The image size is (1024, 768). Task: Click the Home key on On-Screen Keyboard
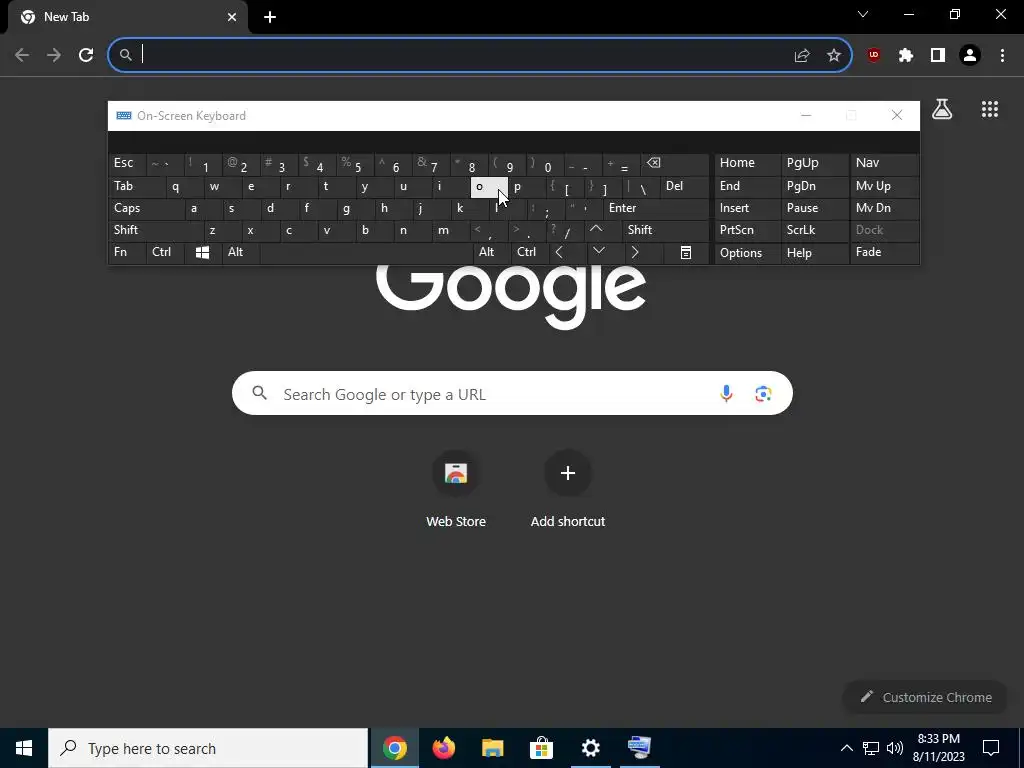(x=748, y=164)
